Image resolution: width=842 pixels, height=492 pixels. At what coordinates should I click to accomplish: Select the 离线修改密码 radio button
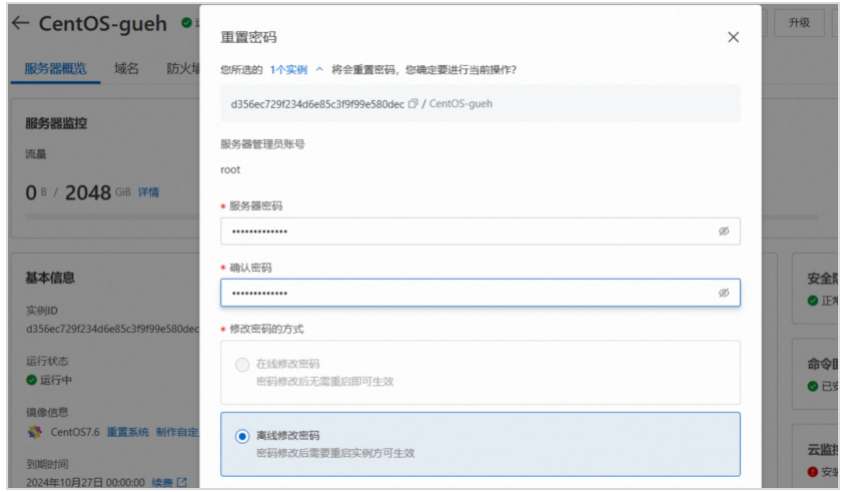[241, 436]
